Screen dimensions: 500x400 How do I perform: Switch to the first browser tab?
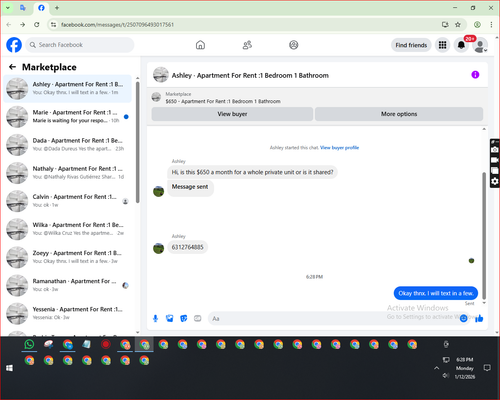point(23,8)
